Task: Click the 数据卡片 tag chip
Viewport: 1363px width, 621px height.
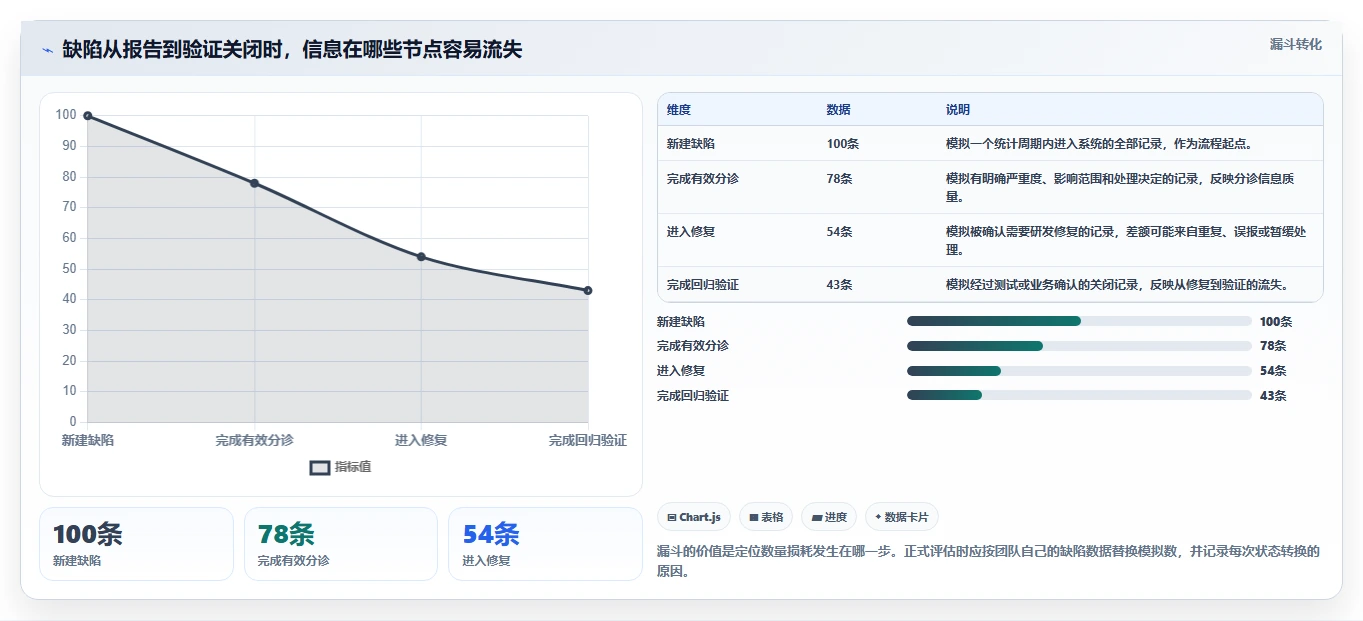Action: point(902,517)
